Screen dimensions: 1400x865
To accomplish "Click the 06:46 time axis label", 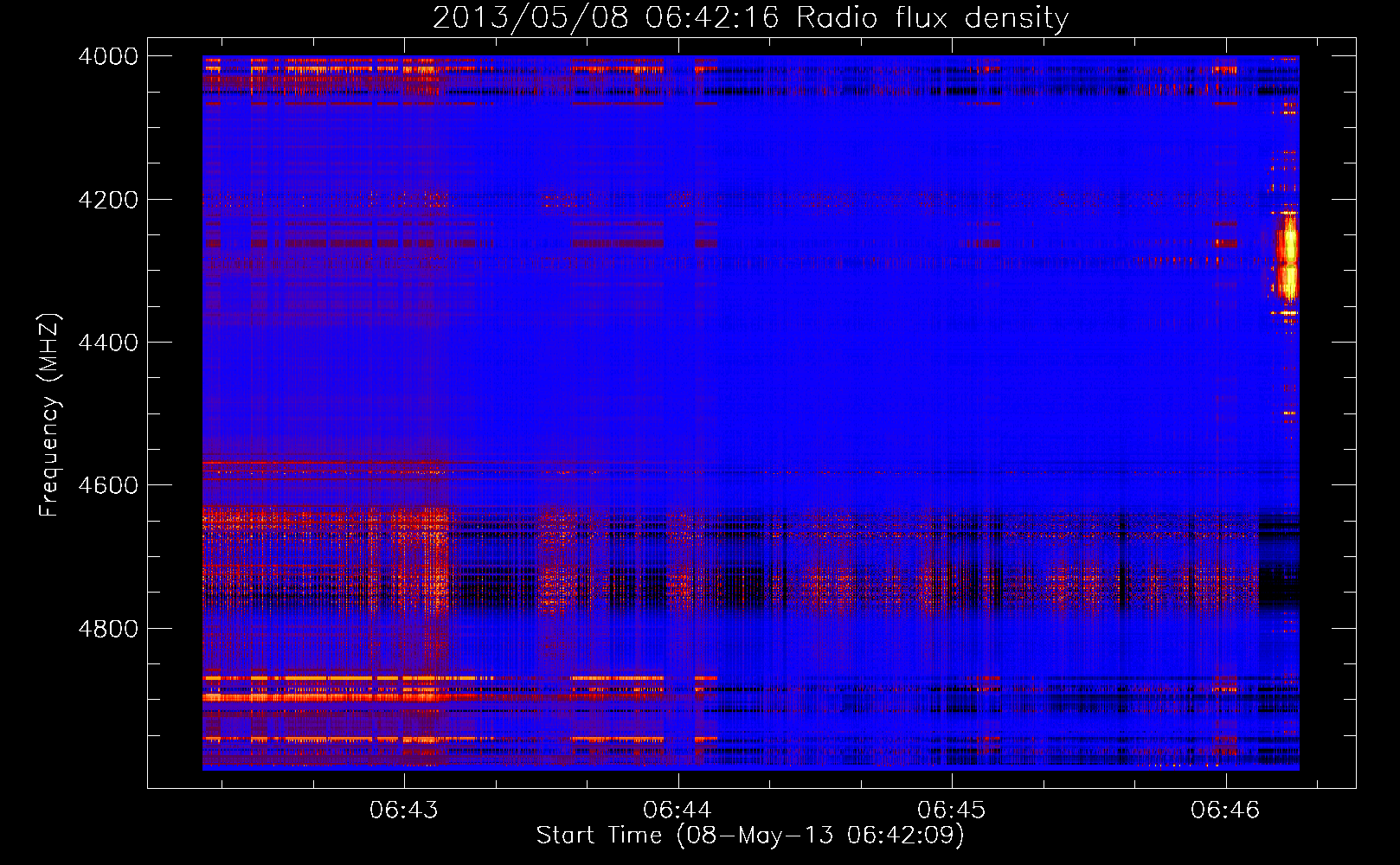I will click(x=1225, y=811).
